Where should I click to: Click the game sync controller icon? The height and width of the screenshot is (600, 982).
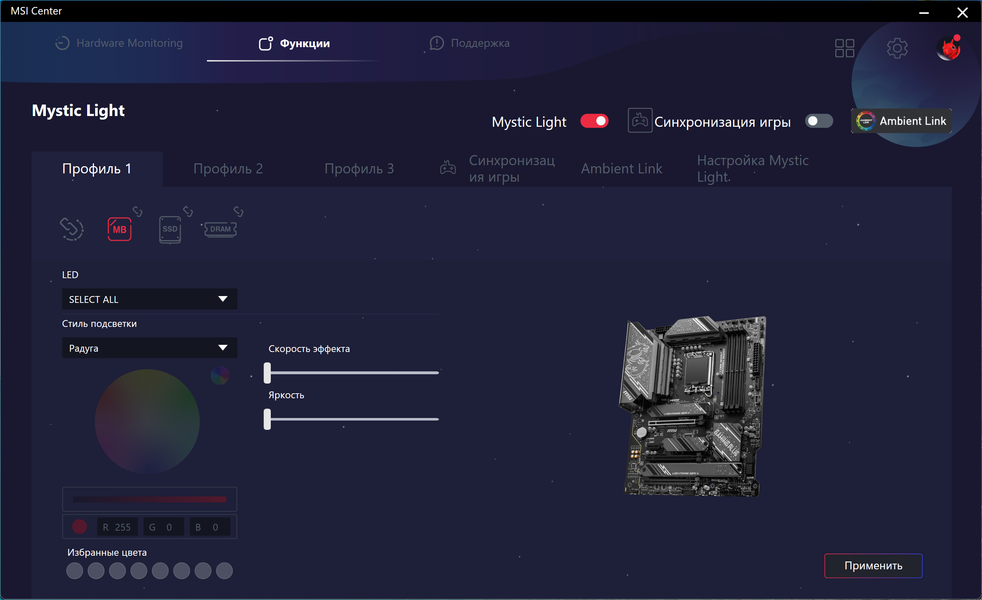(639, 120)
